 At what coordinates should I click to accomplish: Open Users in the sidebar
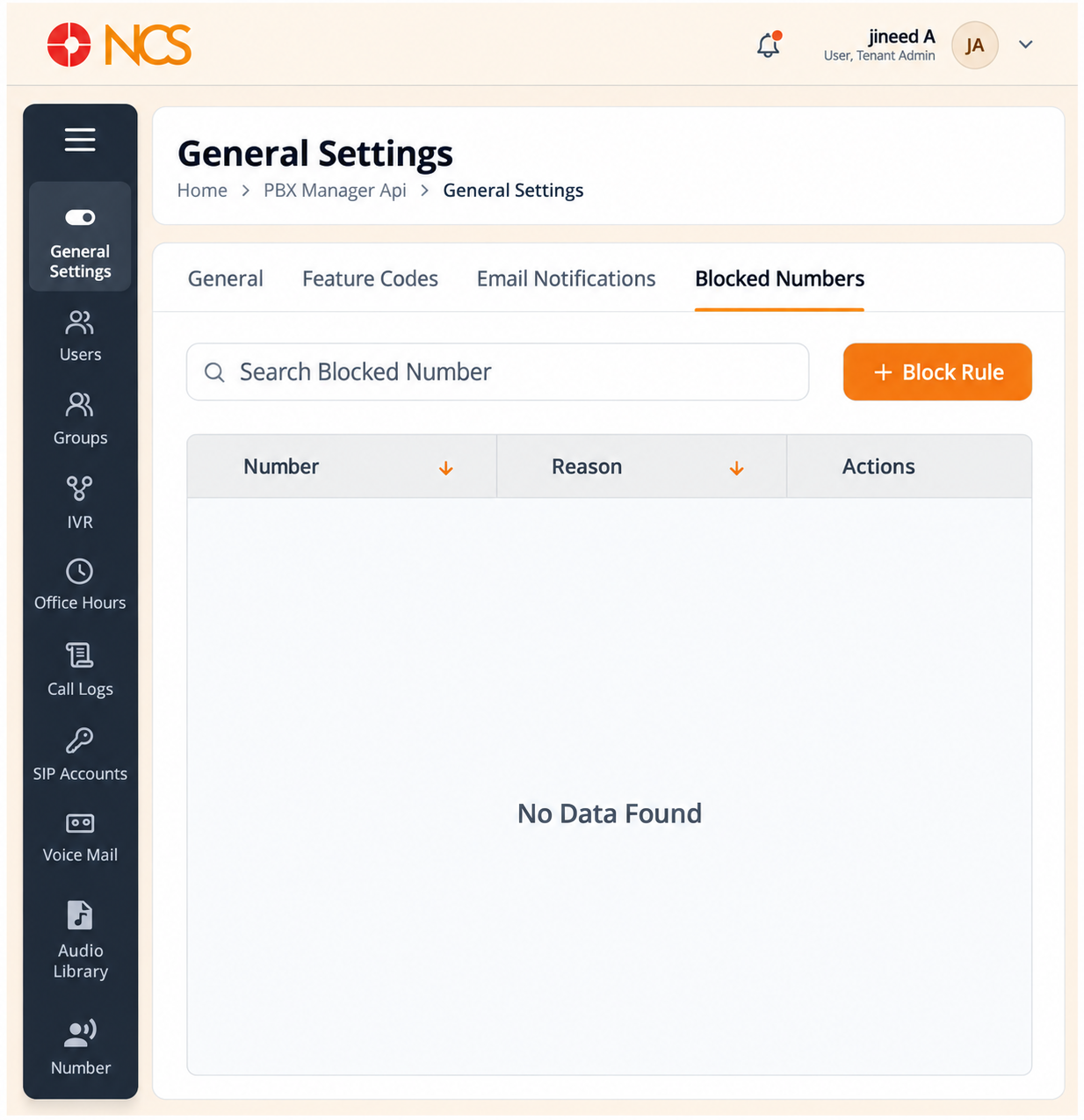point(80,336)
